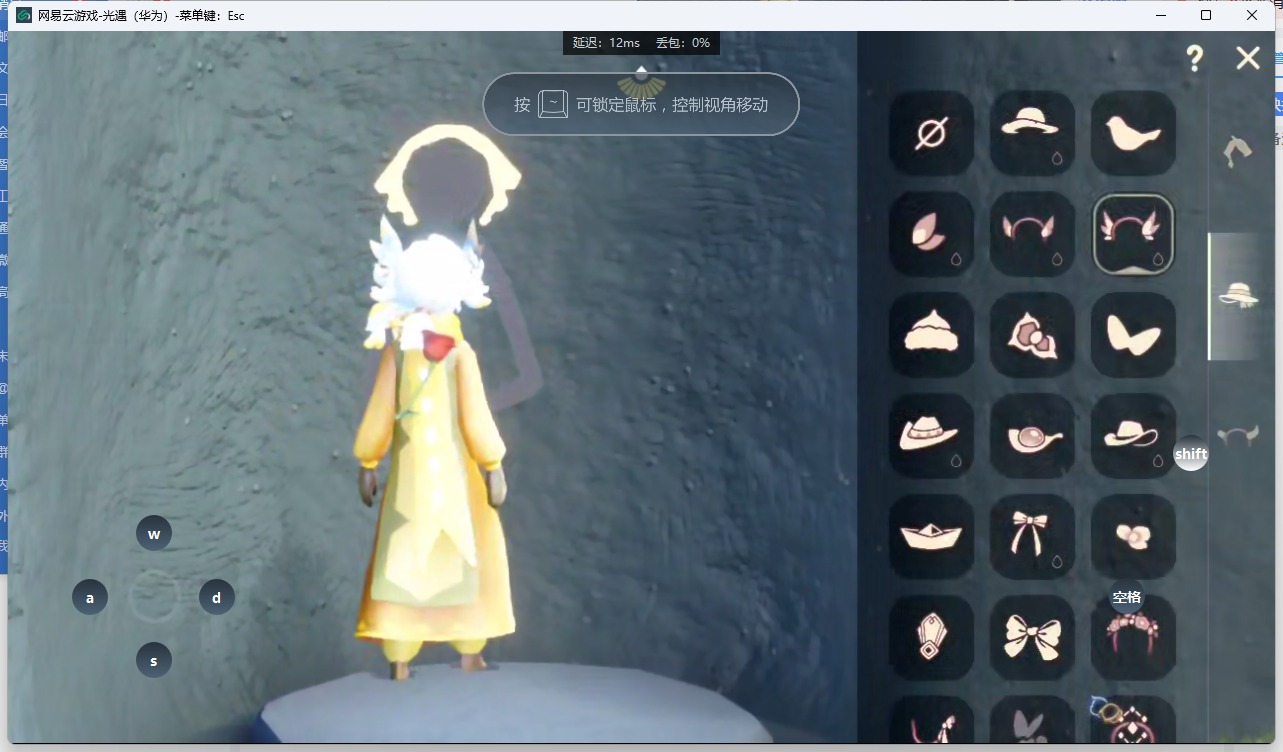This screenshot has height=752, width=1283.
Task: Equip the pointed cone-shaped hat
Action: [931, 335]
